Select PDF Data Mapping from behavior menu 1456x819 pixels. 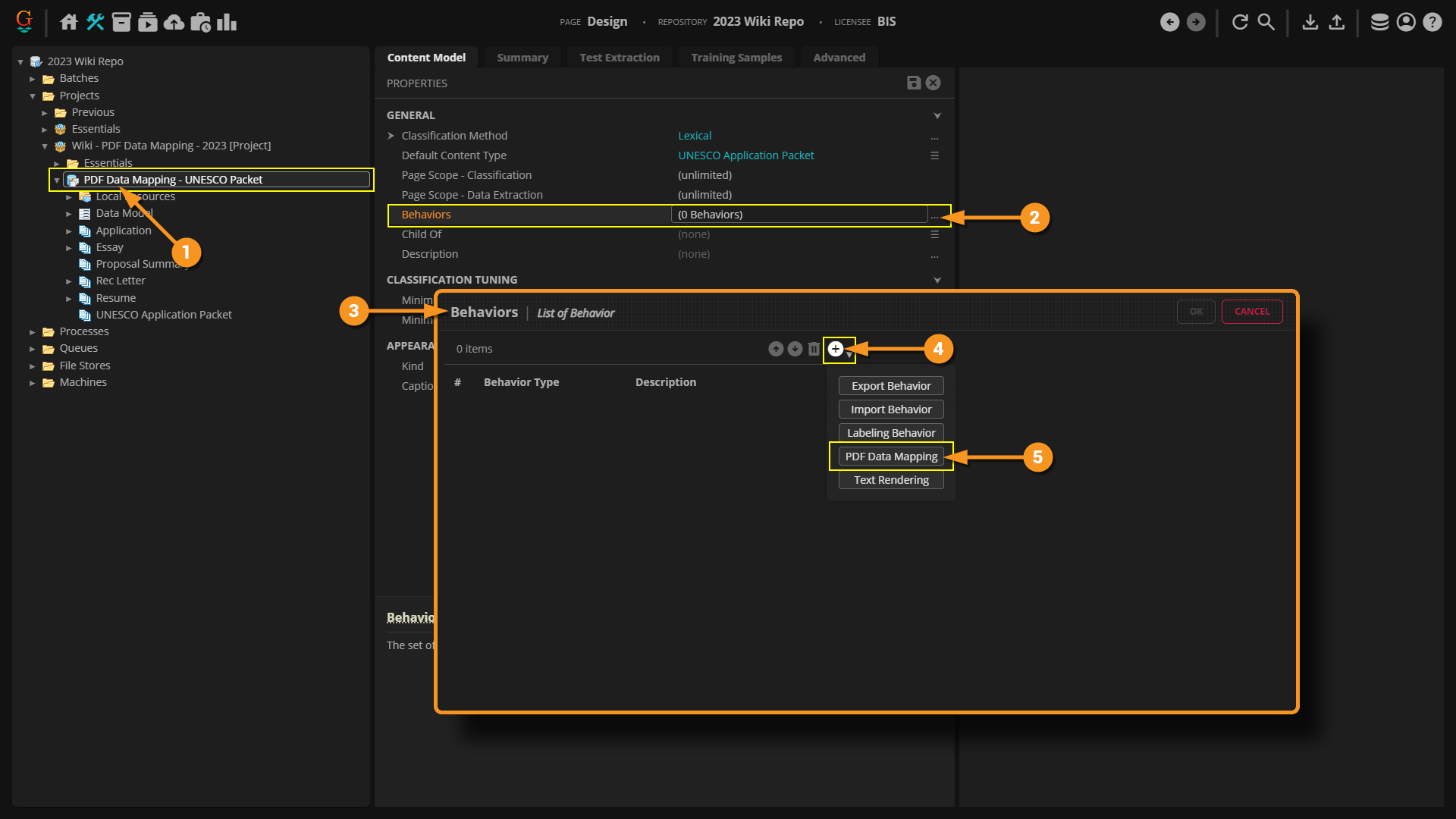(x=891, y=457)
